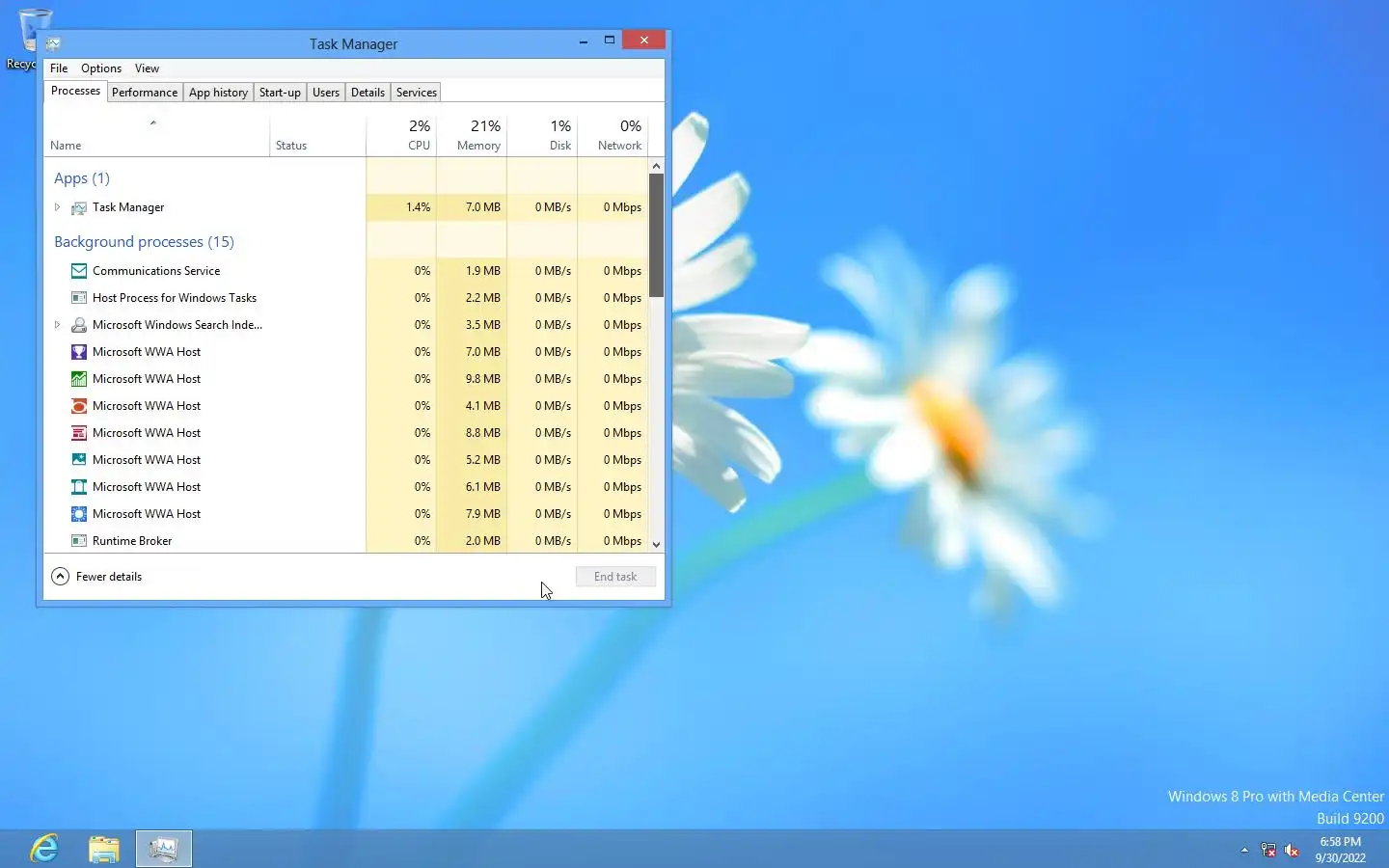Image resolution: width=1389 pixels, height=868 pixels.
Task: Click the 6.1 MB memory cell
Action: click(472, 487)
